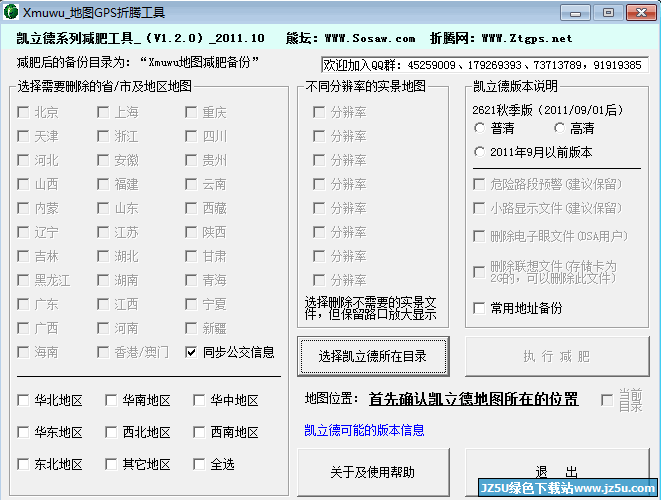The image size is (661, 500).
Task: Open the 关于及使用帮助 button
Action: (373, 472)
